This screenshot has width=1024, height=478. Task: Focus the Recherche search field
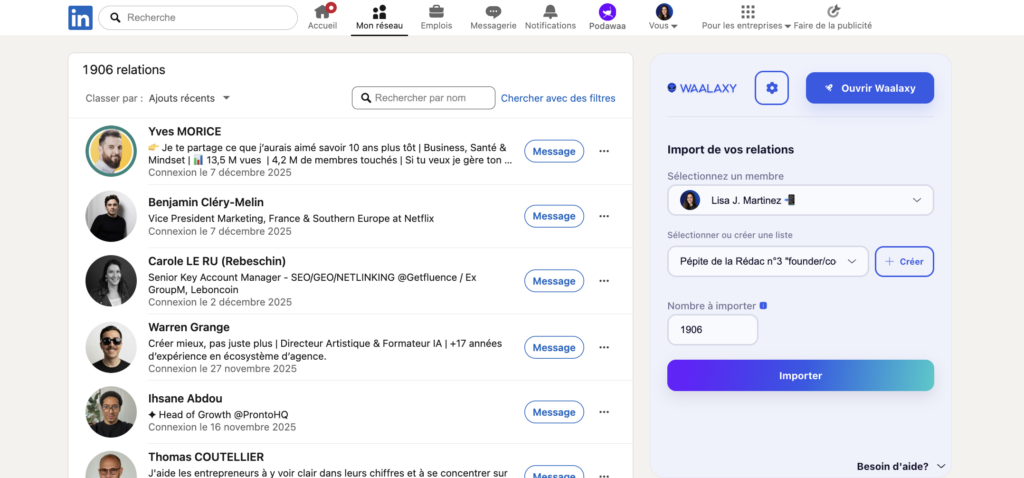(x=198, y=18)
